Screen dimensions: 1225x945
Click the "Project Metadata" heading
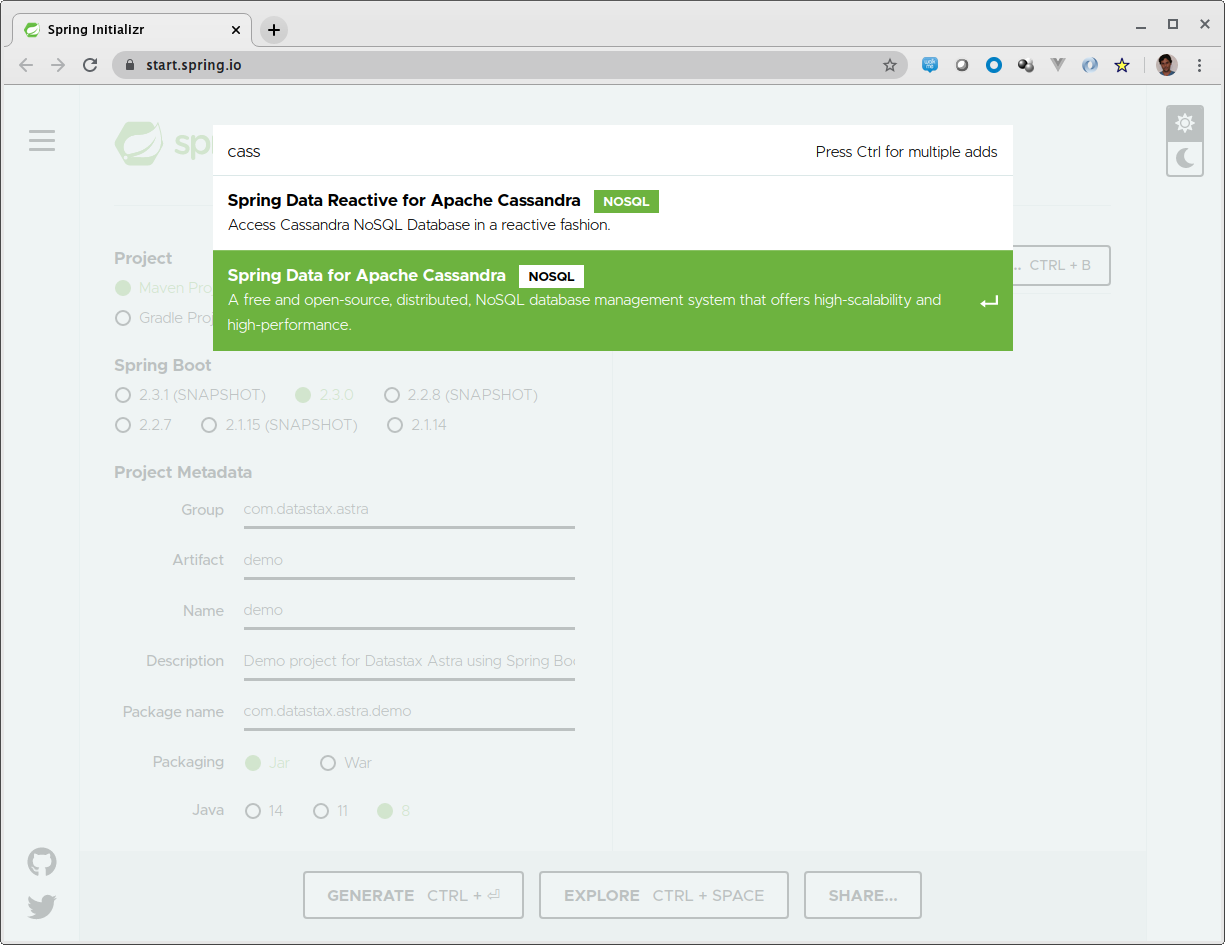point(183,472)
